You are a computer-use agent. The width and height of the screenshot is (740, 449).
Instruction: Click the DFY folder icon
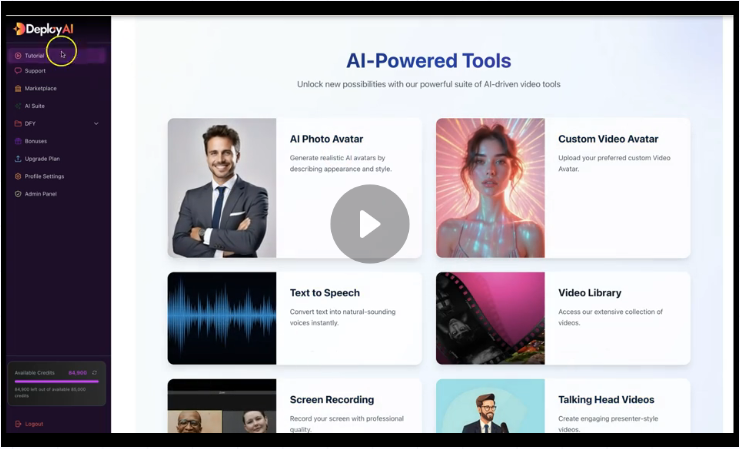point(18,123)
